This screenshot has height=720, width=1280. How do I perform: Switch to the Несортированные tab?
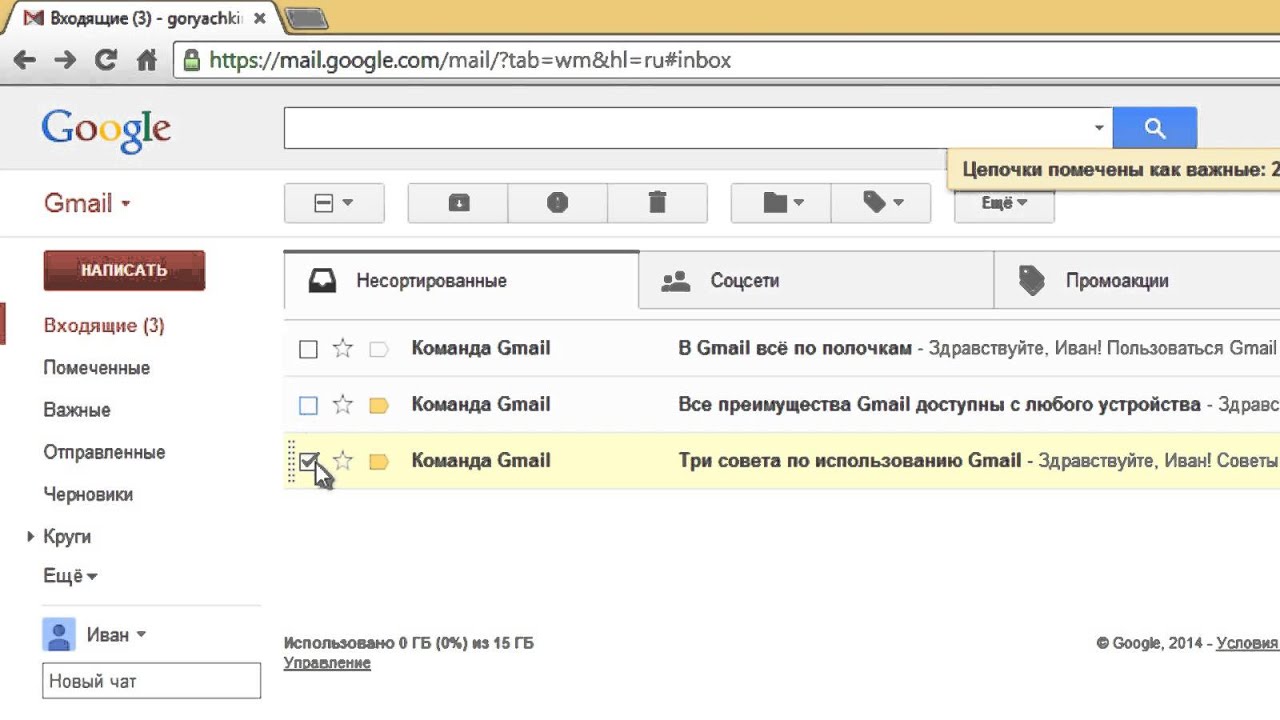[461, 280]
